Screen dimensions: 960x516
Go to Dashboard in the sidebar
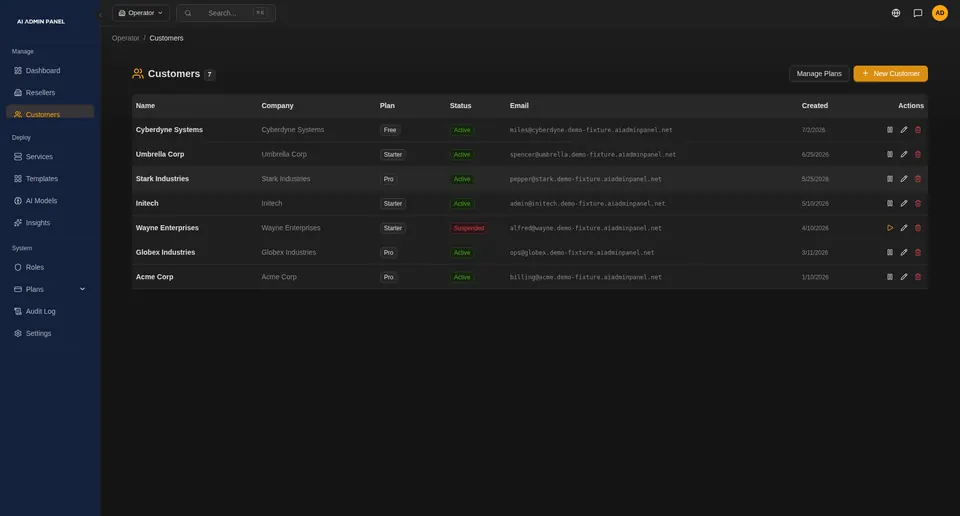pyautogui.click(x=50, y=70)
